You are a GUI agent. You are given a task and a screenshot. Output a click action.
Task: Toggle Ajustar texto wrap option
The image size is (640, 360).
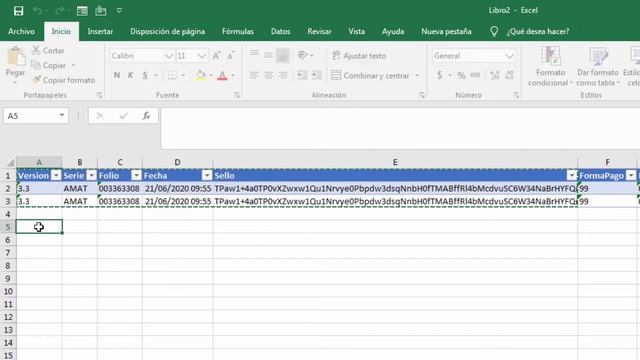(x=359, y=56)
